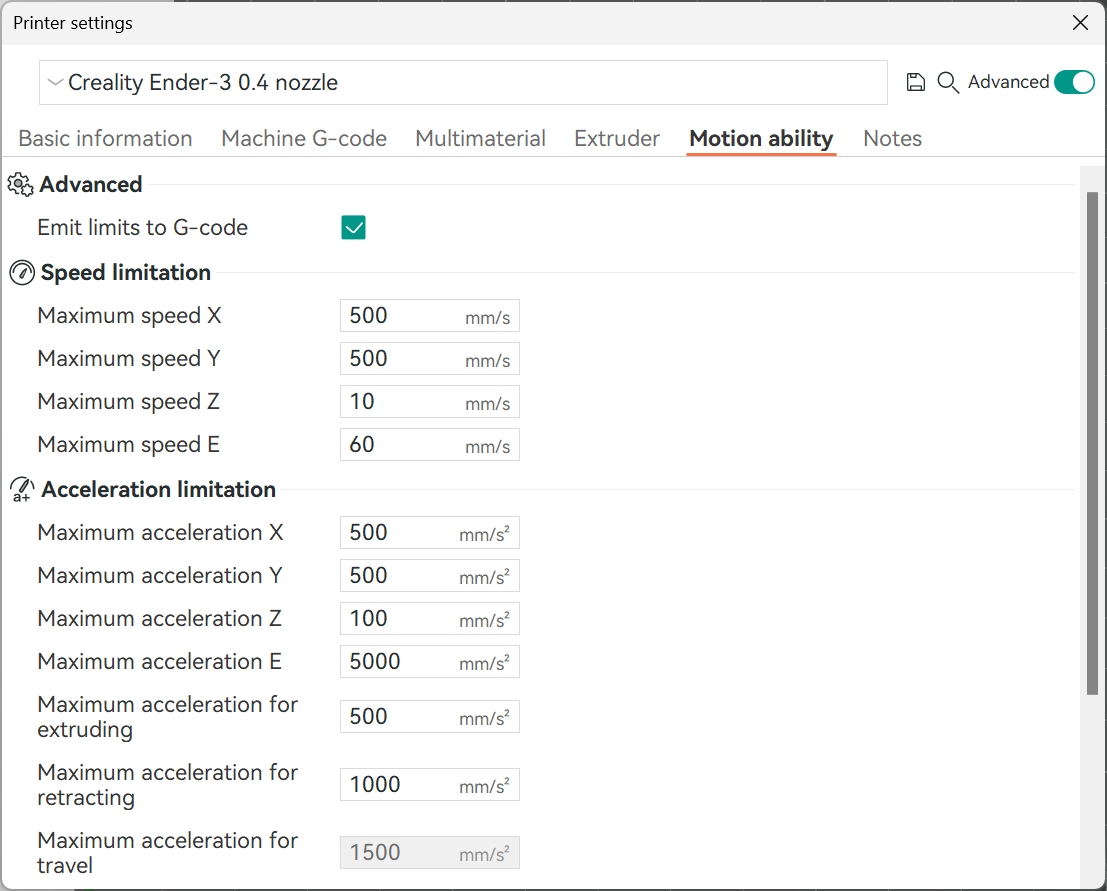Click the Maximum acceleration for travel field
This screenshot has width=1107, height=891.
[x=429, y=852]
